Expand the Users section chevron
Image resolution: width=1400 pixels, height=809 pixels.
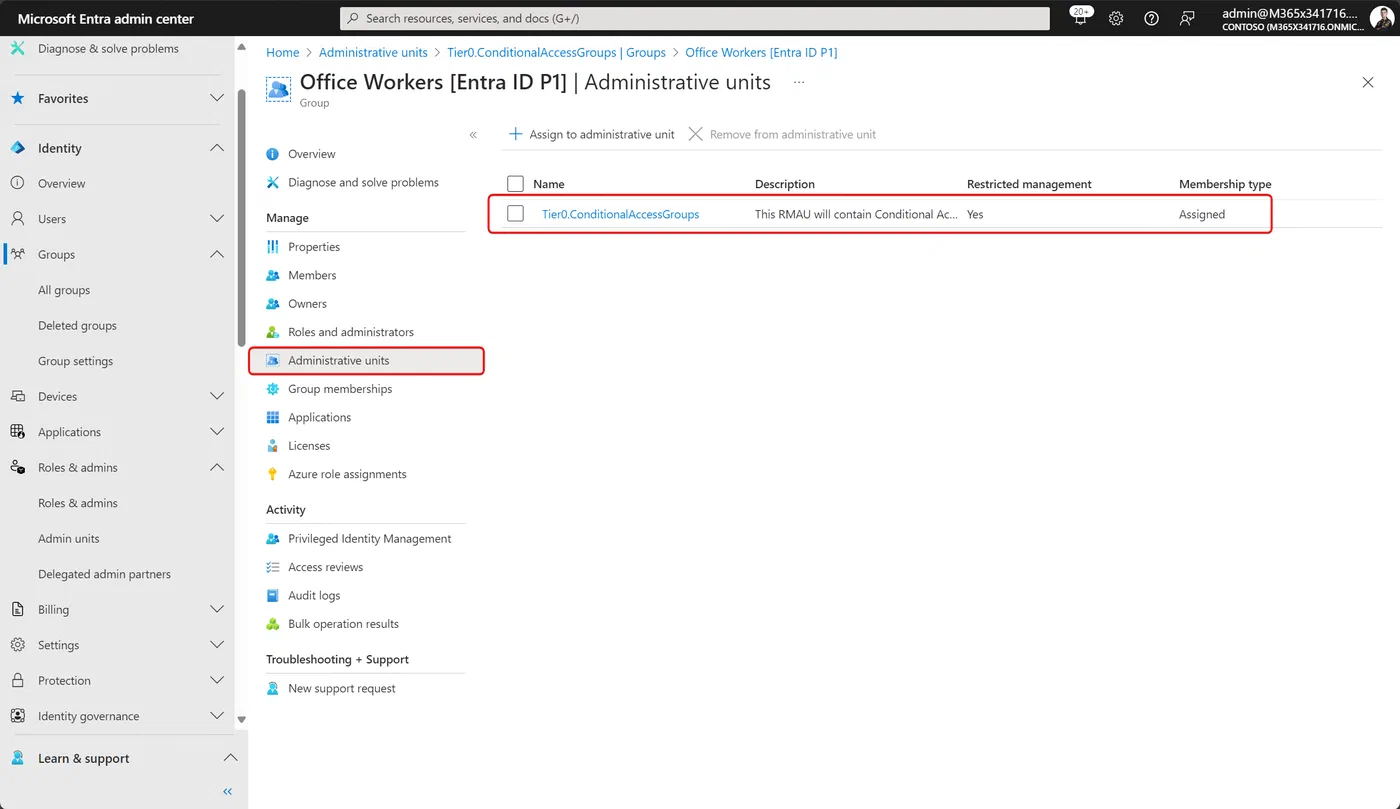pos(217,219)
